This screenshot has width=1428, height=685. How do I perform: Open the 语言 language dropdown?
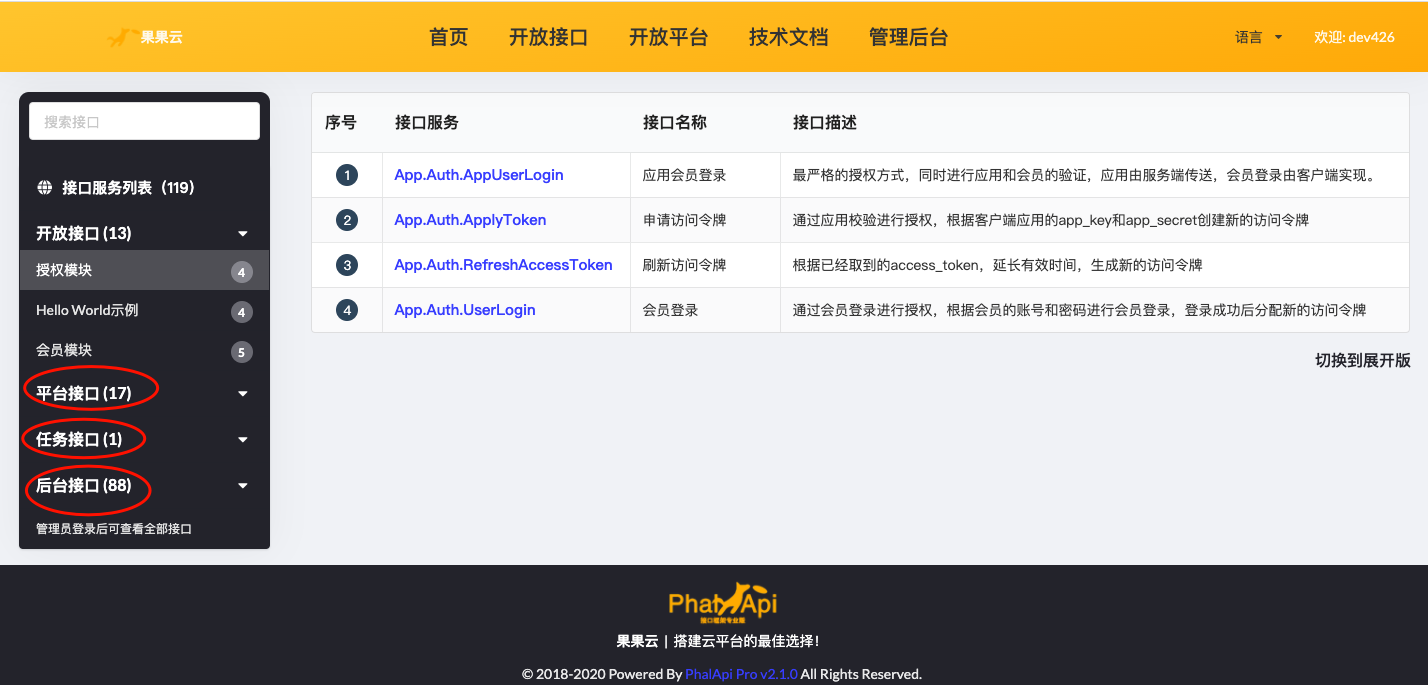tap(1258, 37)
